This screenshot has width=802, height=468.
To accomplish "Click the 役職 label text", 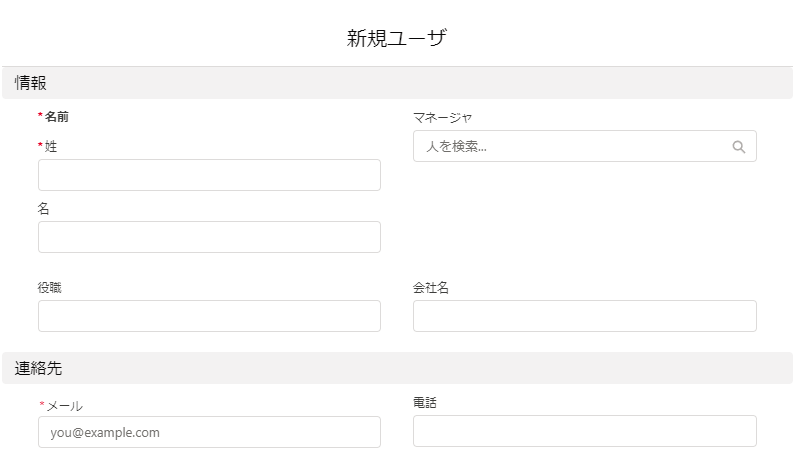I will [x=50, y=287].
